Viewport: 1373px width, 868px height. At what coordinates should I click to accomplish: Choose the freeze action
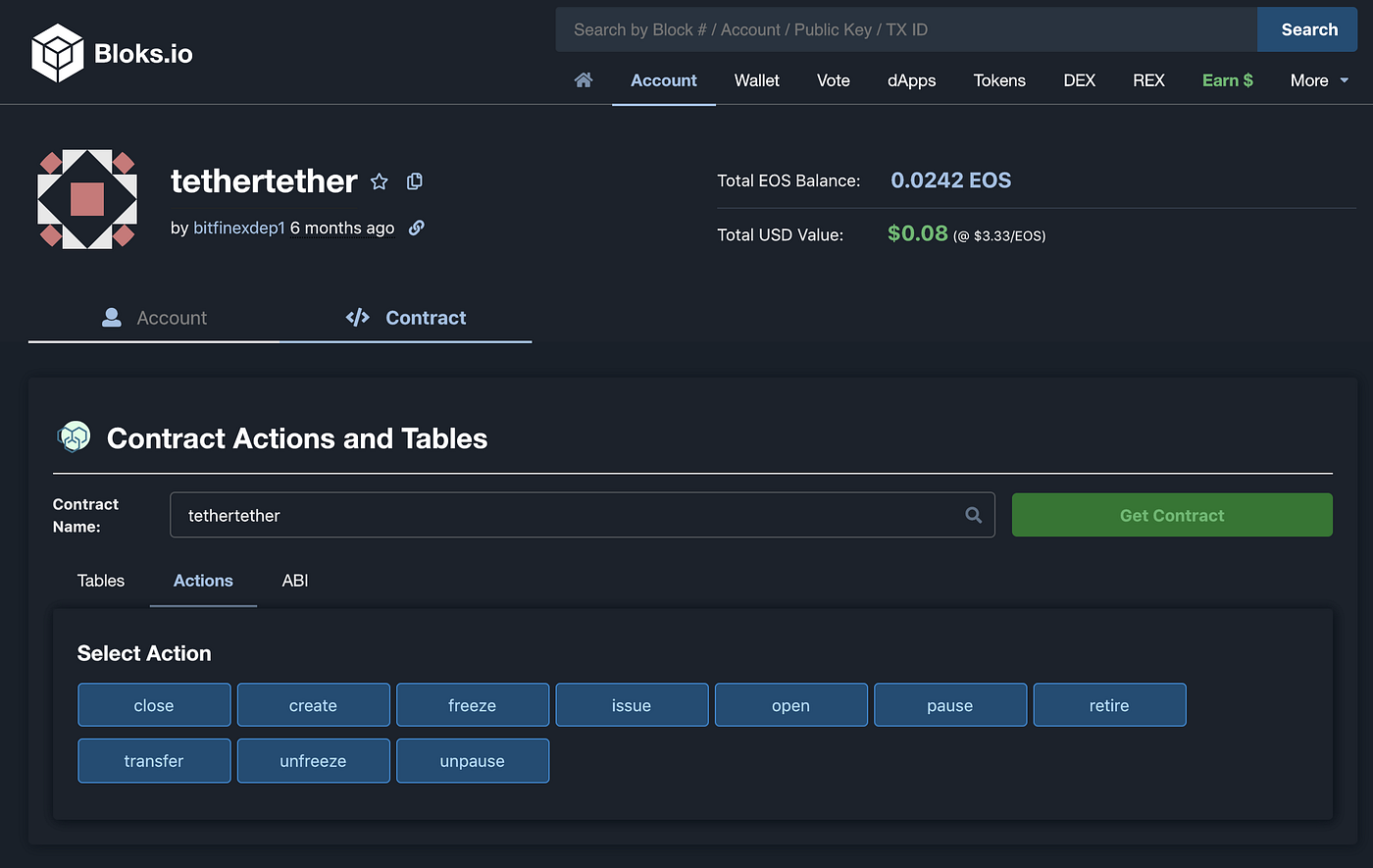[x=473, y=705]
